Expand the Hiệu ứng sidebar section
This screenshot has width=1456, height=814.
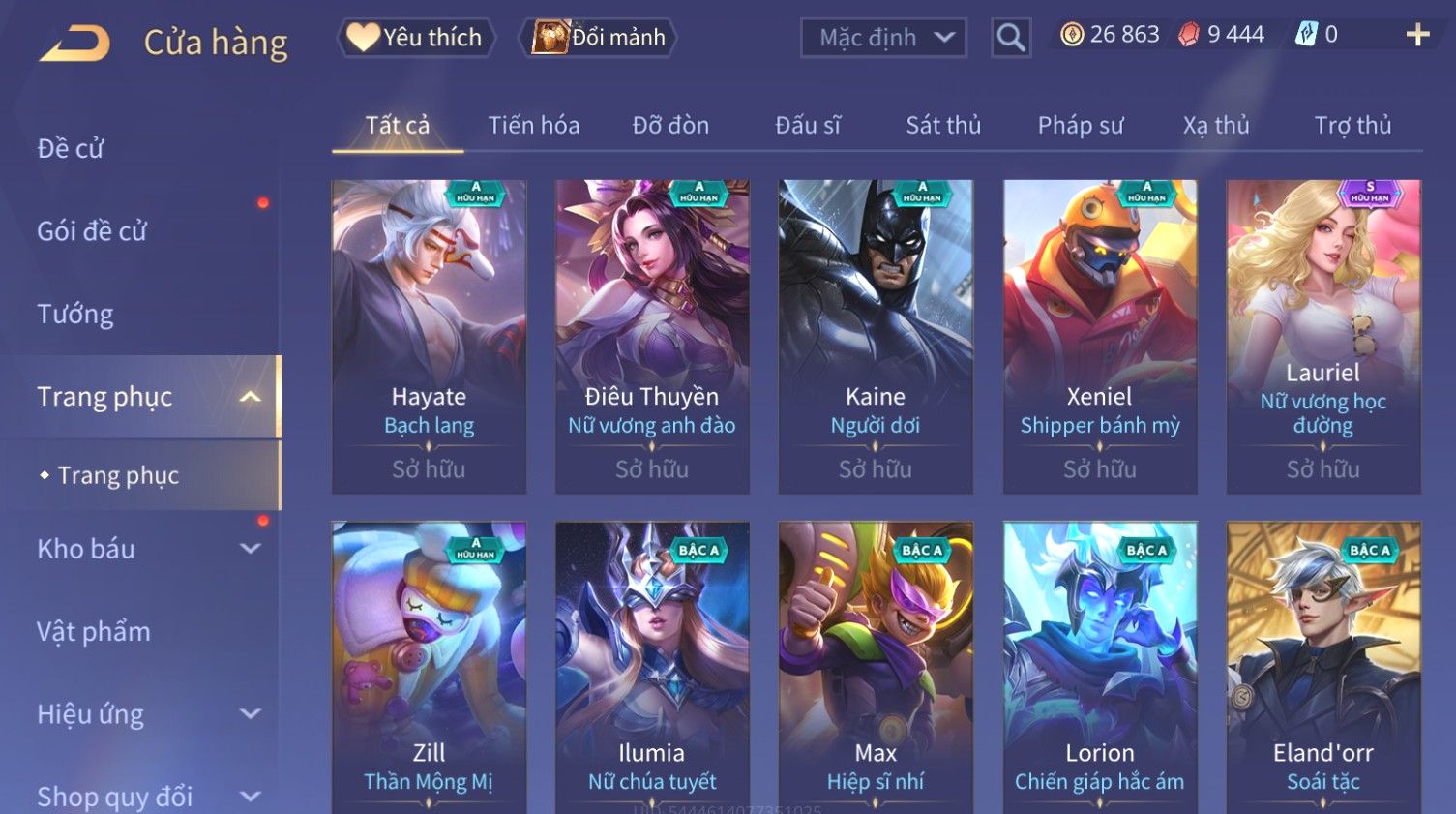click(250, 714)
